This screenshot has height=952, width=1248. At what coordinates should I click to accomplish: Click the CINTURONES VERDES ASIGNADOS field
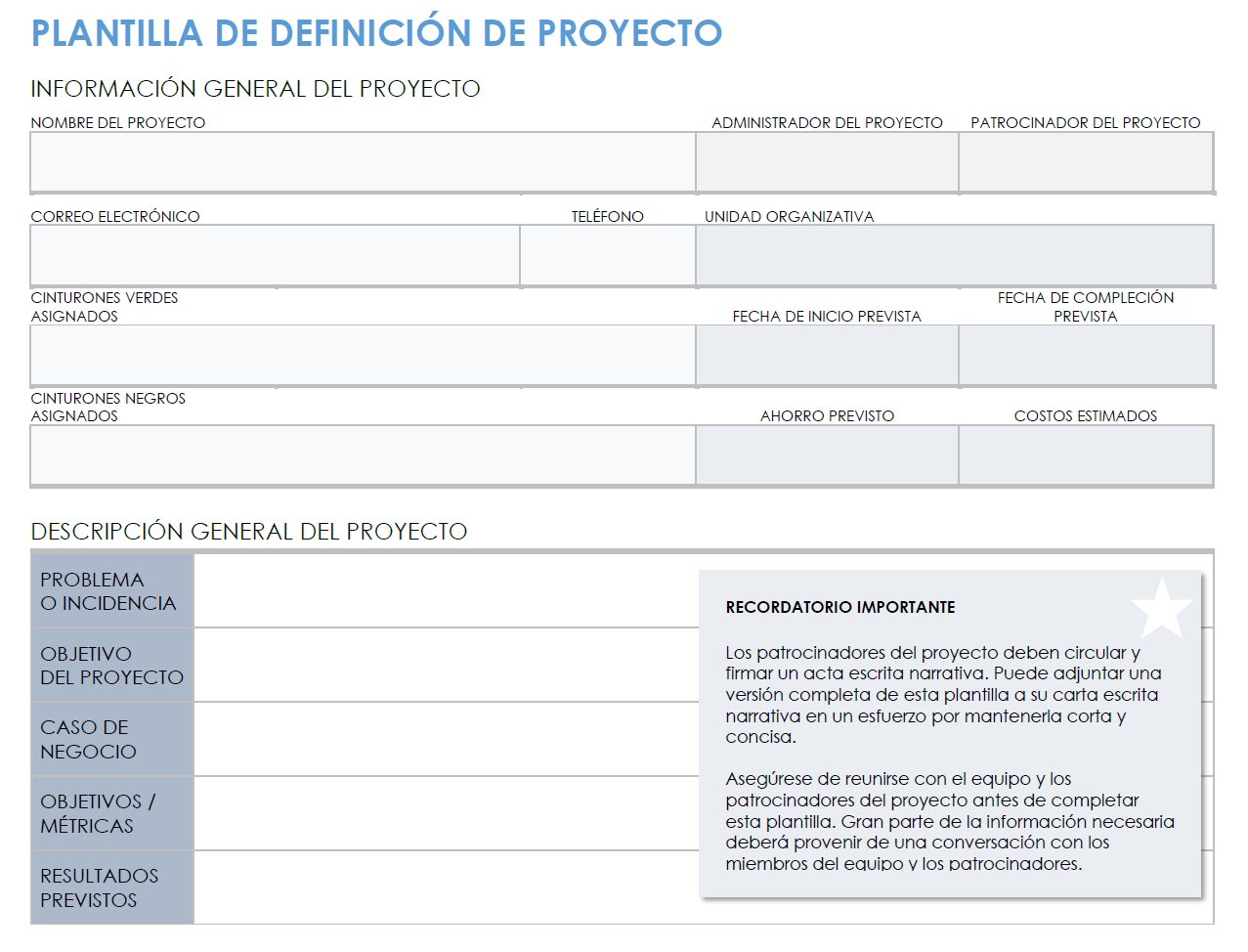click(x=362, y=355)
